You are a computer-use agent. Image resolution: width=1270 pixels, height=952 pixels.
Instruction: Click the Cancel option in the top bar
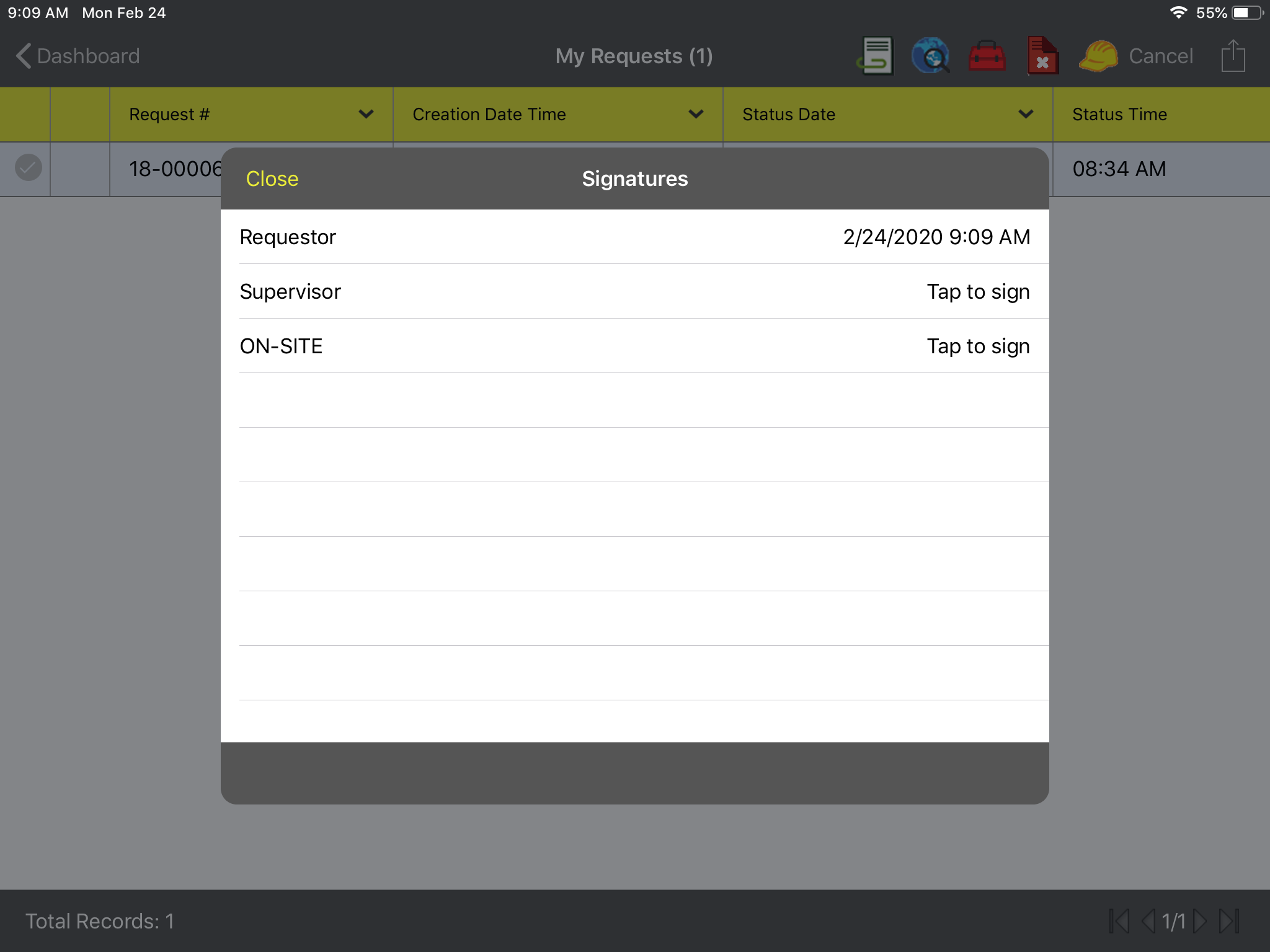(x=1160, y=56)
